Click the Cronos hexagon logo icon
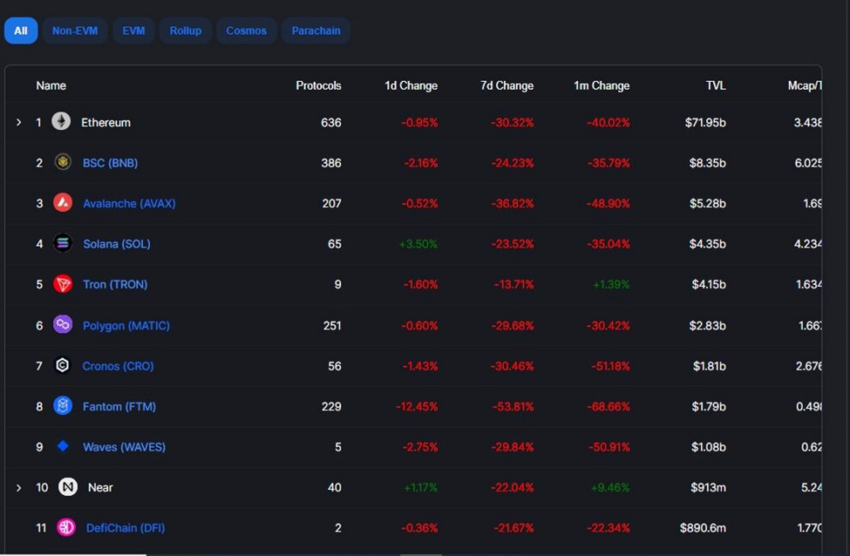The height and width of the screenshot is (556, 850). (63, 365)
